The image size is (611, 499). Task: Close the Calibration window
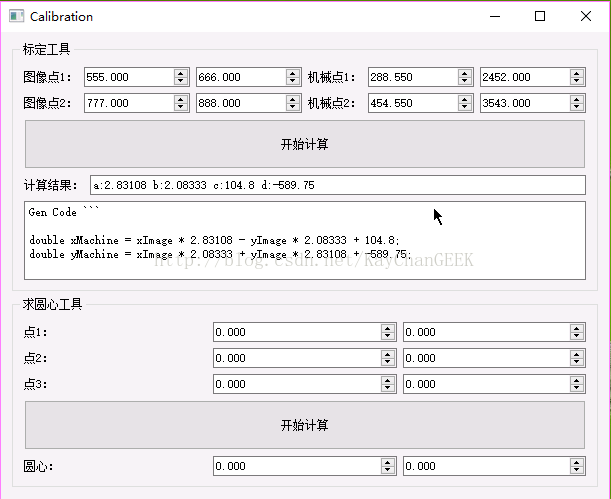click(x=586, y=16)
